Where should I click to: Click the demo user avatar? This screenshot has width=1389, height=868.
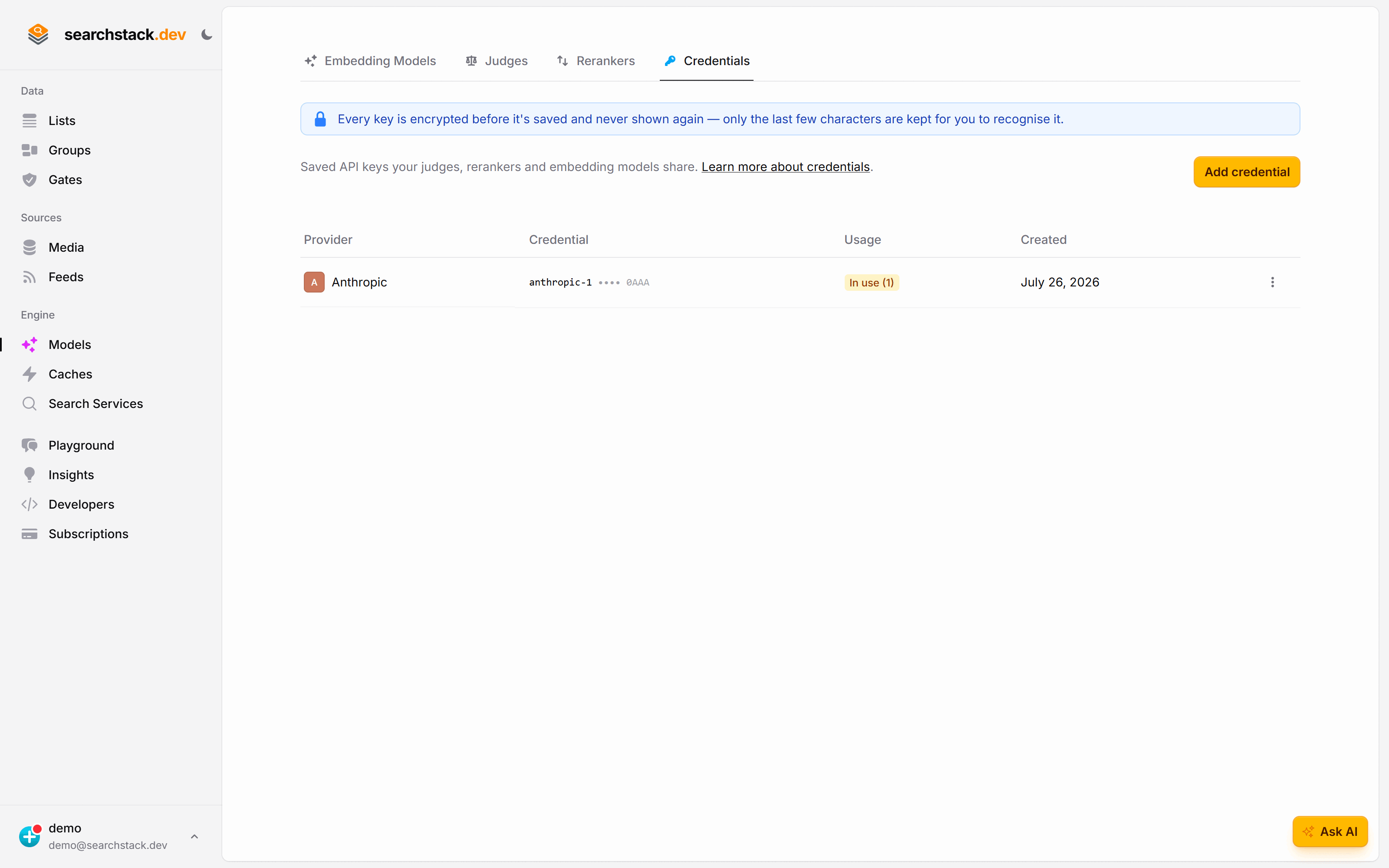[x=30, y=836]
